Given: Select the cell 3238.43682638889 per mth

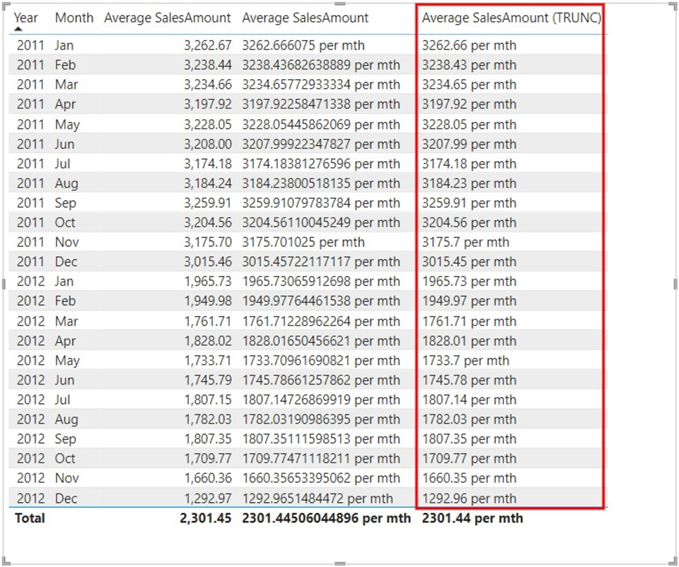Looking at the screenshot, I should pos(321,65).
